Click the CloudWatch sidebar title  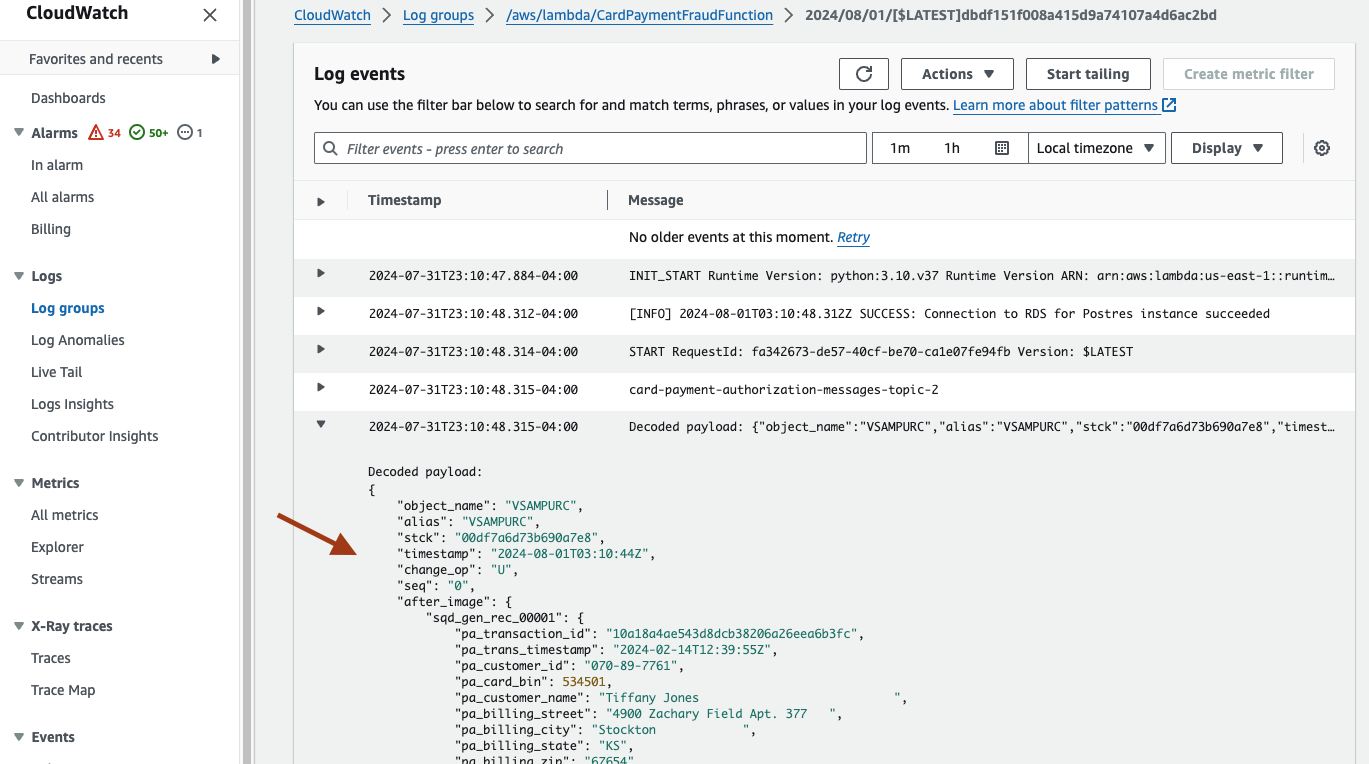click(77, 14)
